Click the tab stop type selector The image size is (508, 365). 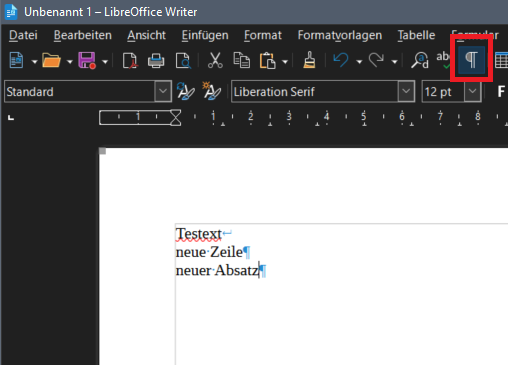tap(11, 118)
